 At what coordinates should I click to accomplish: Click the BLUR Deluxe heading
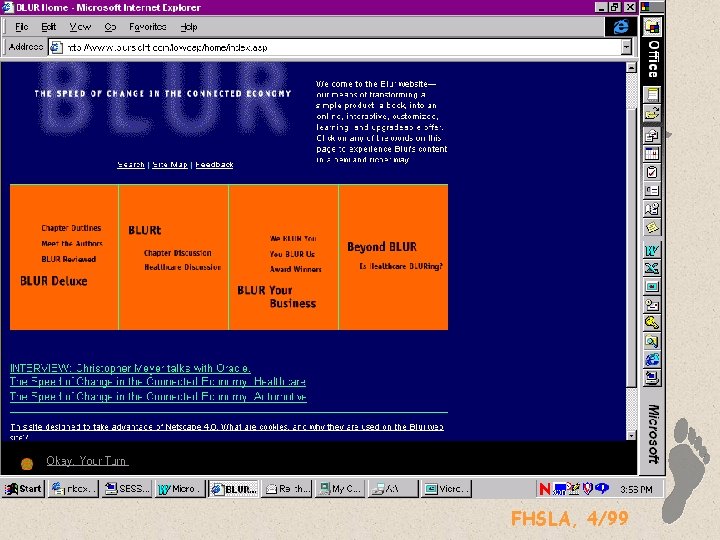tap(54, 281)
